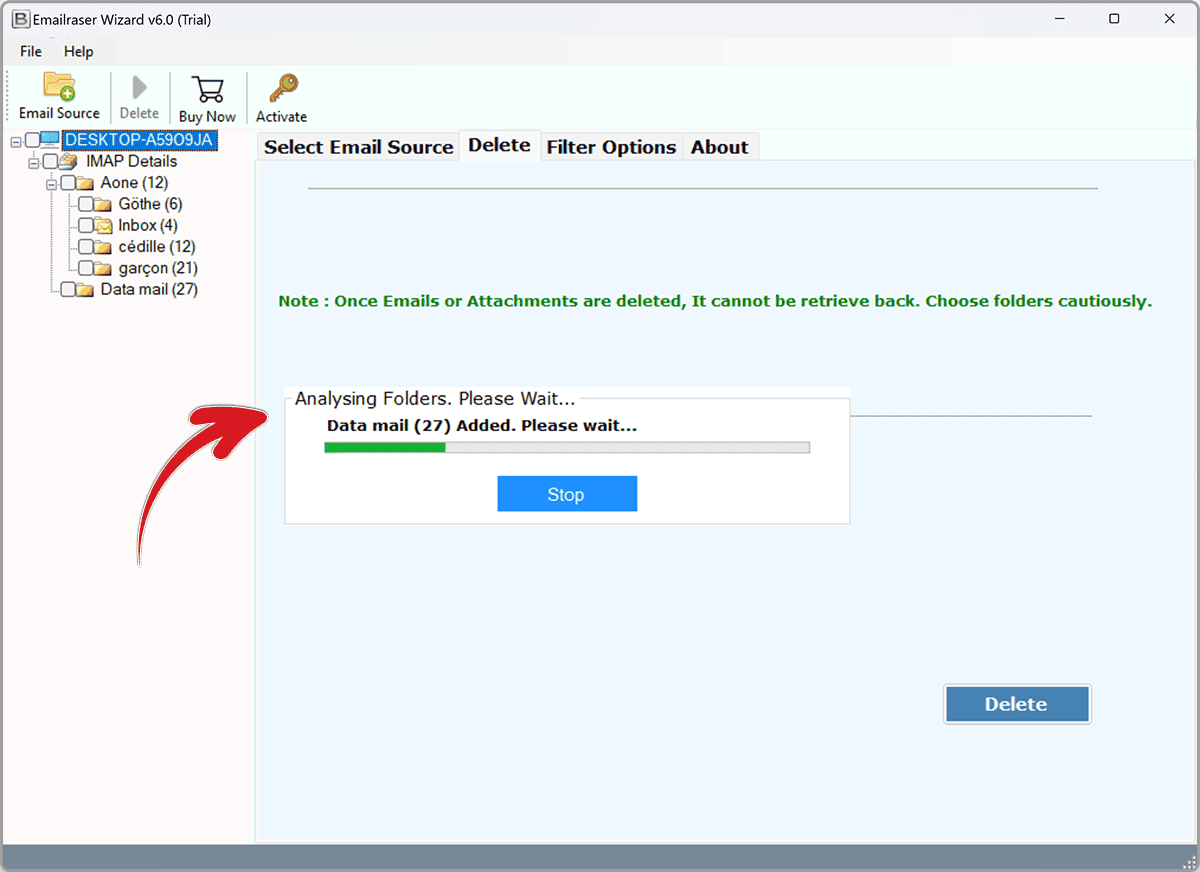Click the Delete toolbar play icon

[x=140, y=87]
